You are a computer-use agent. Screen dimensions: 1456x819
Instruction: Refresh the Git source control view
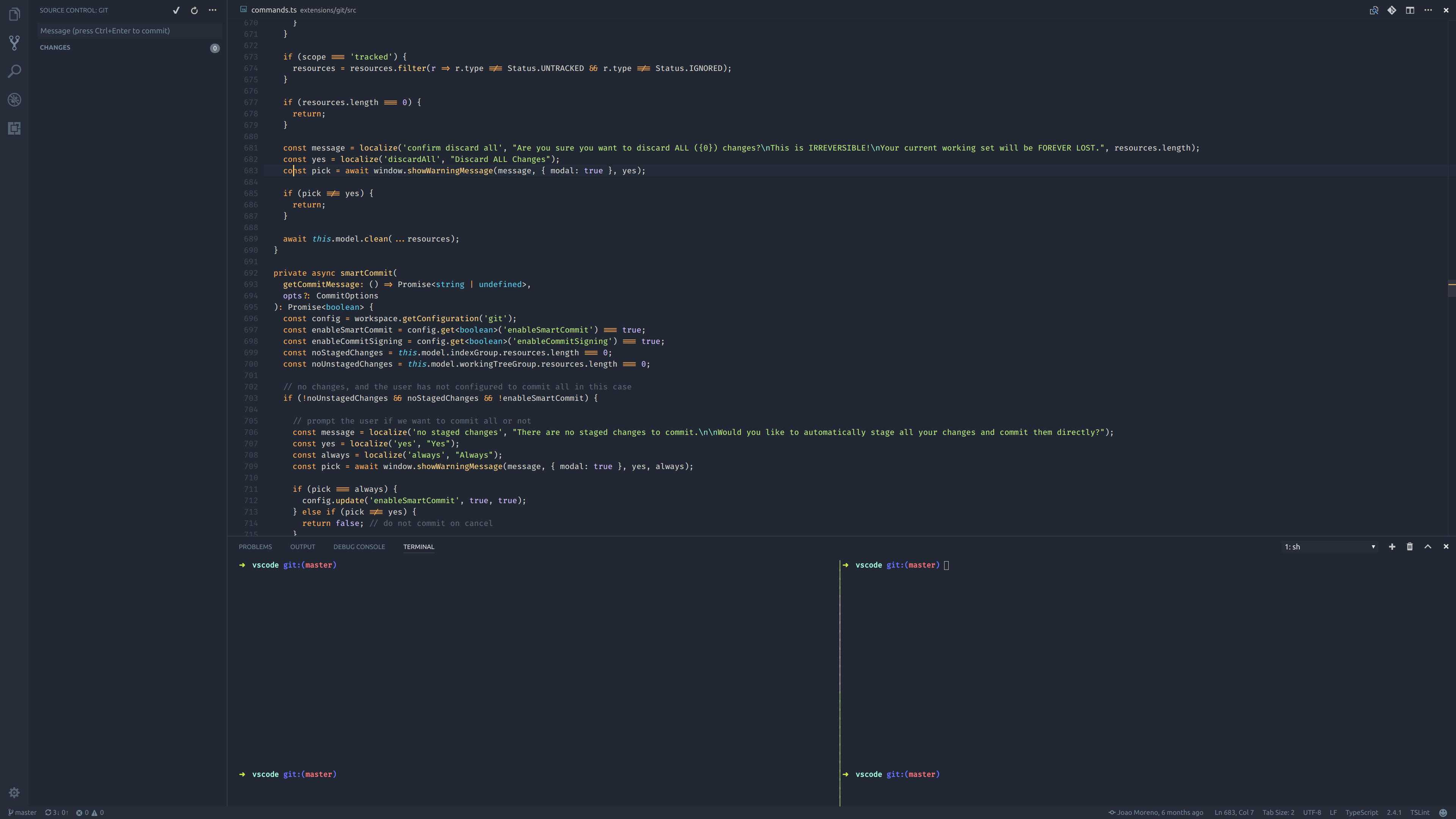click(x=194, y=10)
